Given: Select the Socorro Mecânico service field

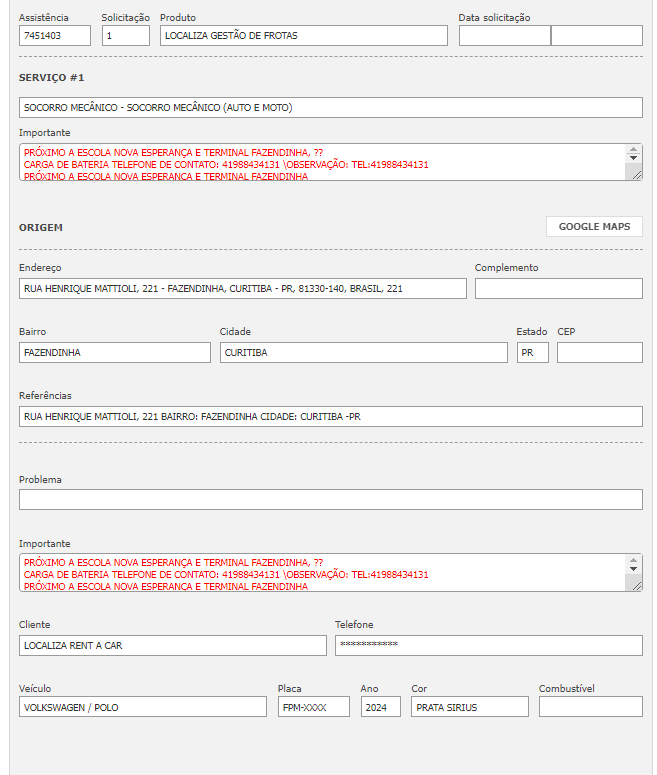Looking at the screenshot, I should 330,108.
